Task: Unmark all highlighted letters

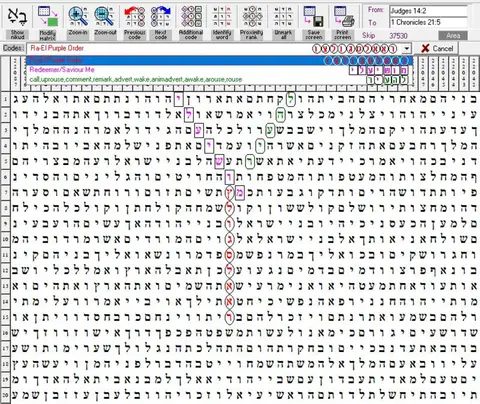Action: [x=283, y=21]
